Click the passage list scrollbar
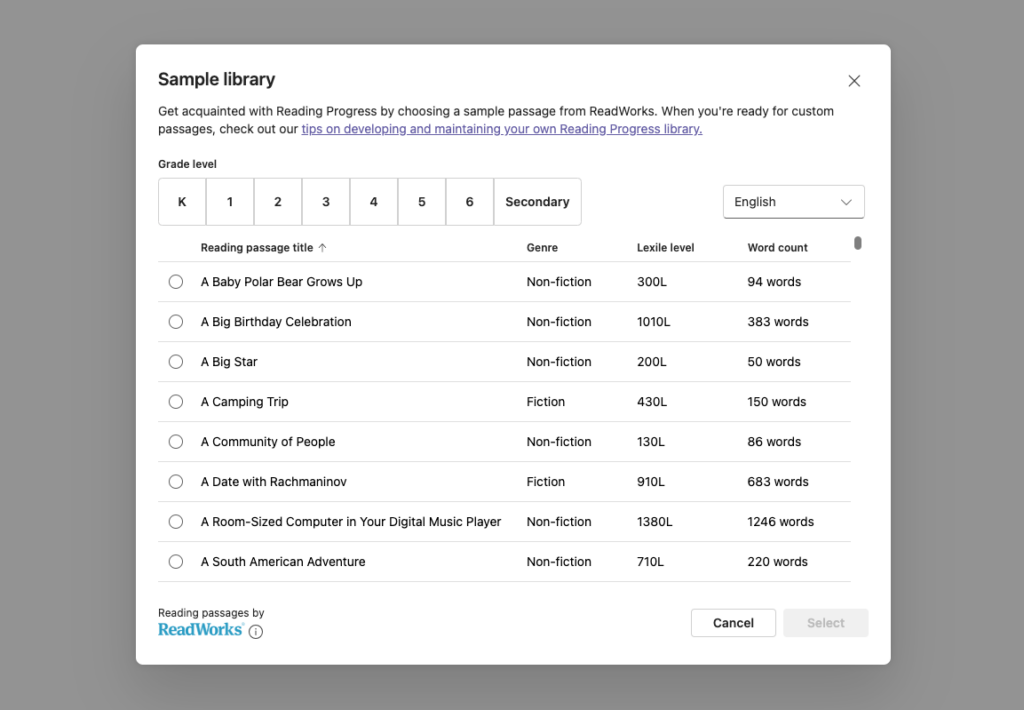This screenshot has height=710, width=1024. click(857, 242)
